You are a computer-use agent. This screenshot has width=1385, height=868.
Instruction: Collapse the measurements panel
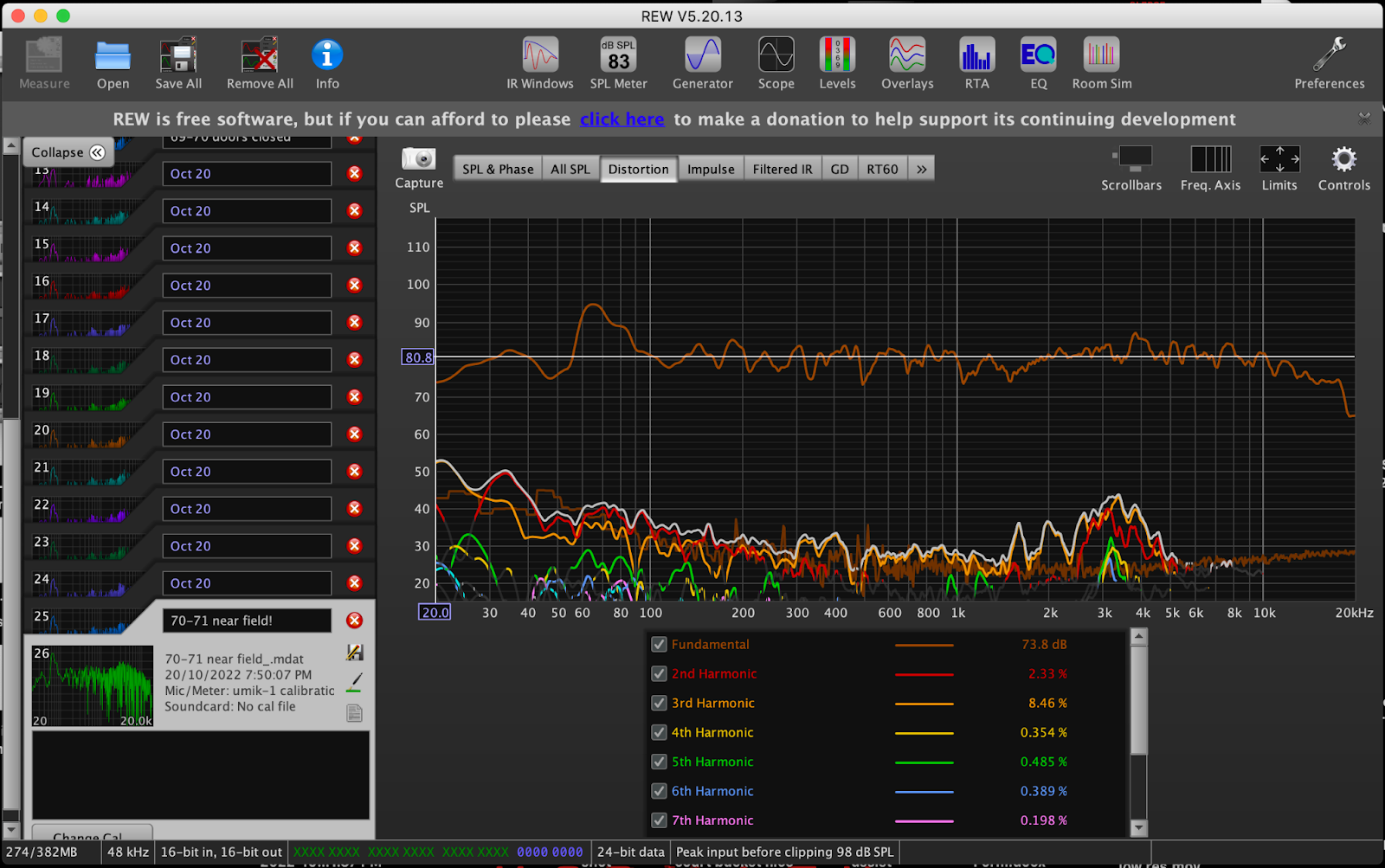point(68,152)
